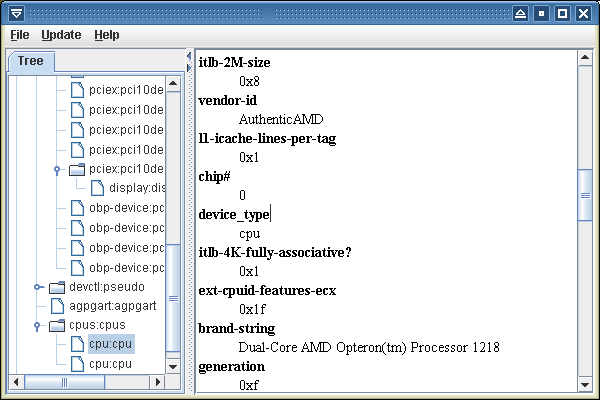Click the tree panel scroll-up arrow
This screenshot has width=600, height=400.
pyautogui.click(x=173, y=83)
